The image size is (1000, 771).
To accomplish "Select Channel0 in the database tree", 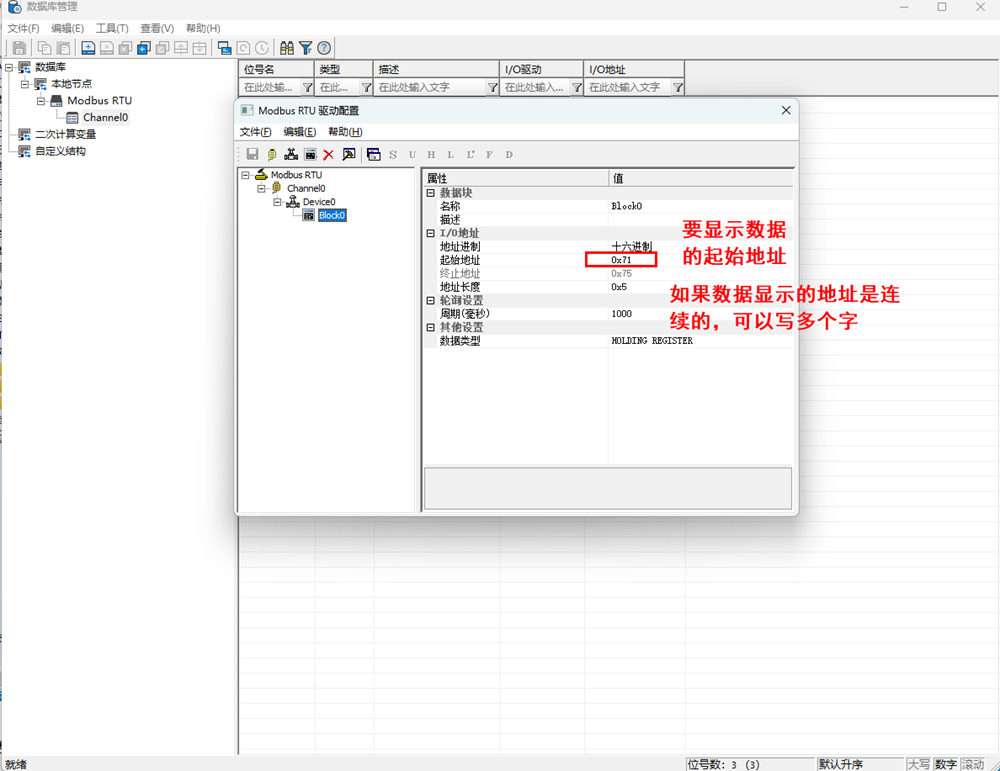I will (105, 117).
